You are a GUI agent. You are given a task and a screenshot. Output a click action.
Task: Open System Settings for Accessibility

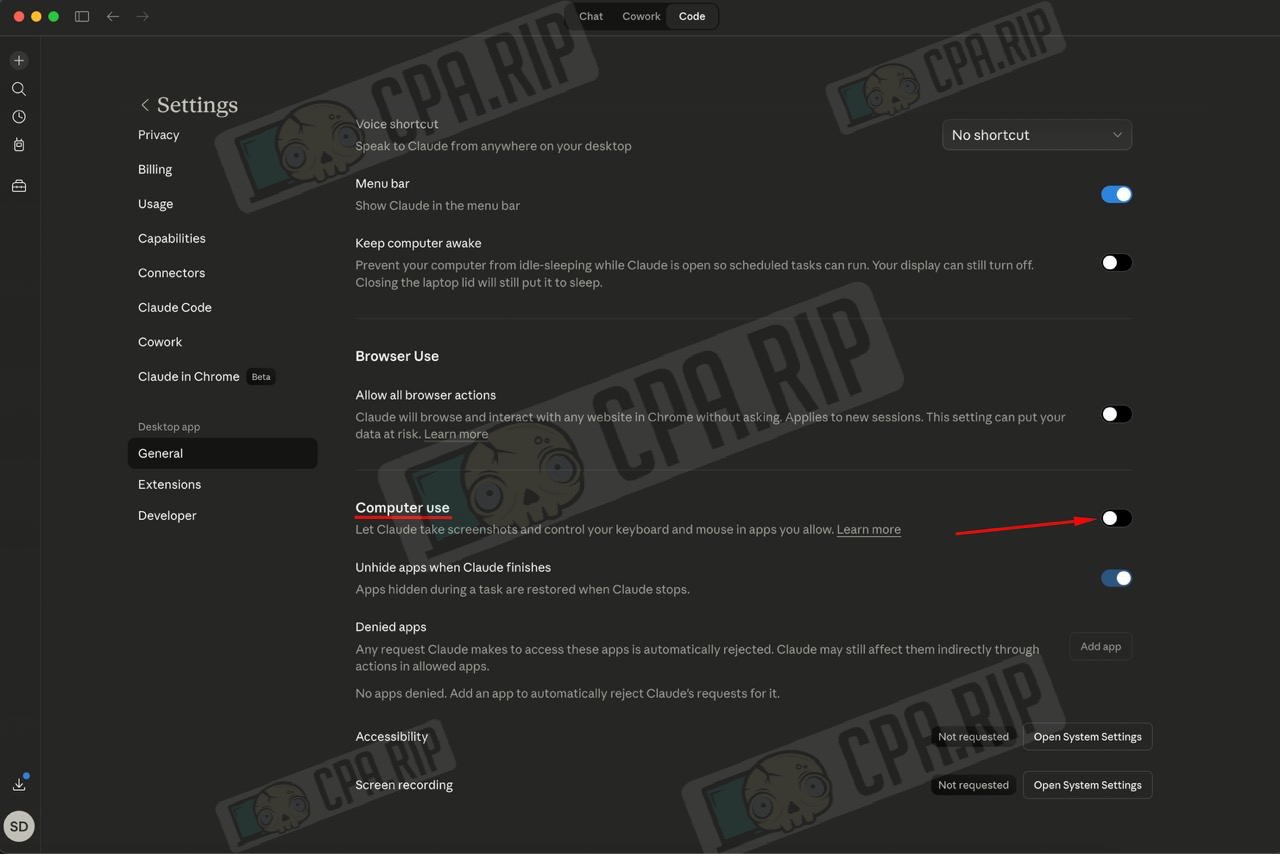point(1087,737)
